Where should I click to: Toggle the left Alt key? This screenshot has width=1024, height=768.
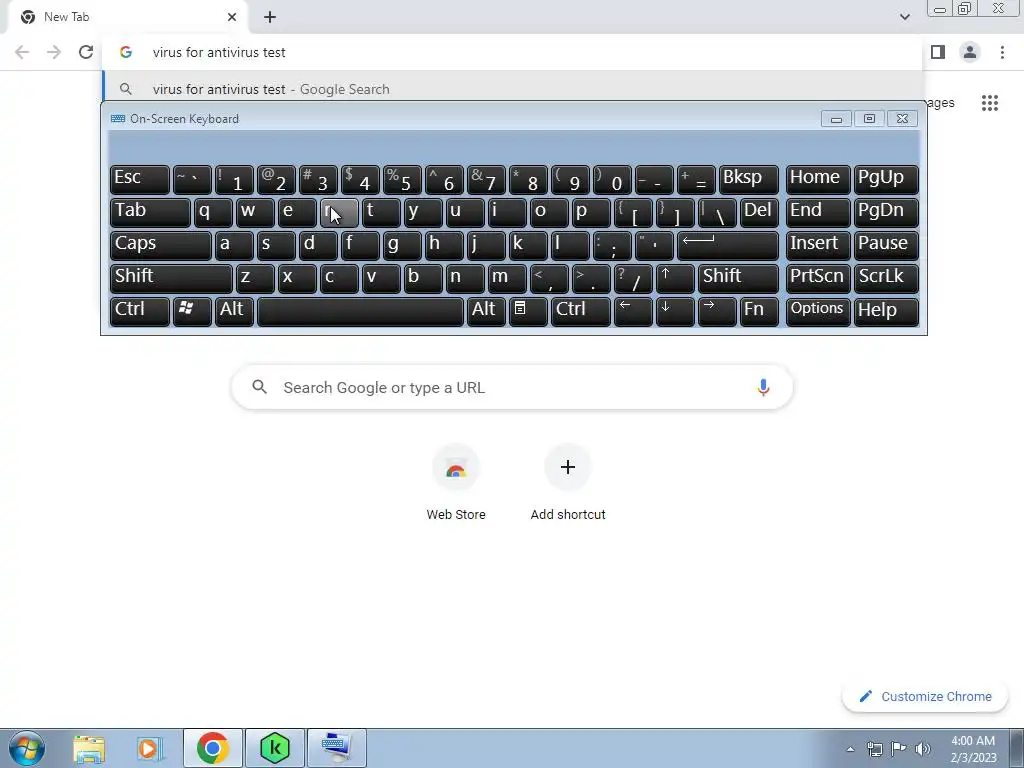click(x=234, y=311)
